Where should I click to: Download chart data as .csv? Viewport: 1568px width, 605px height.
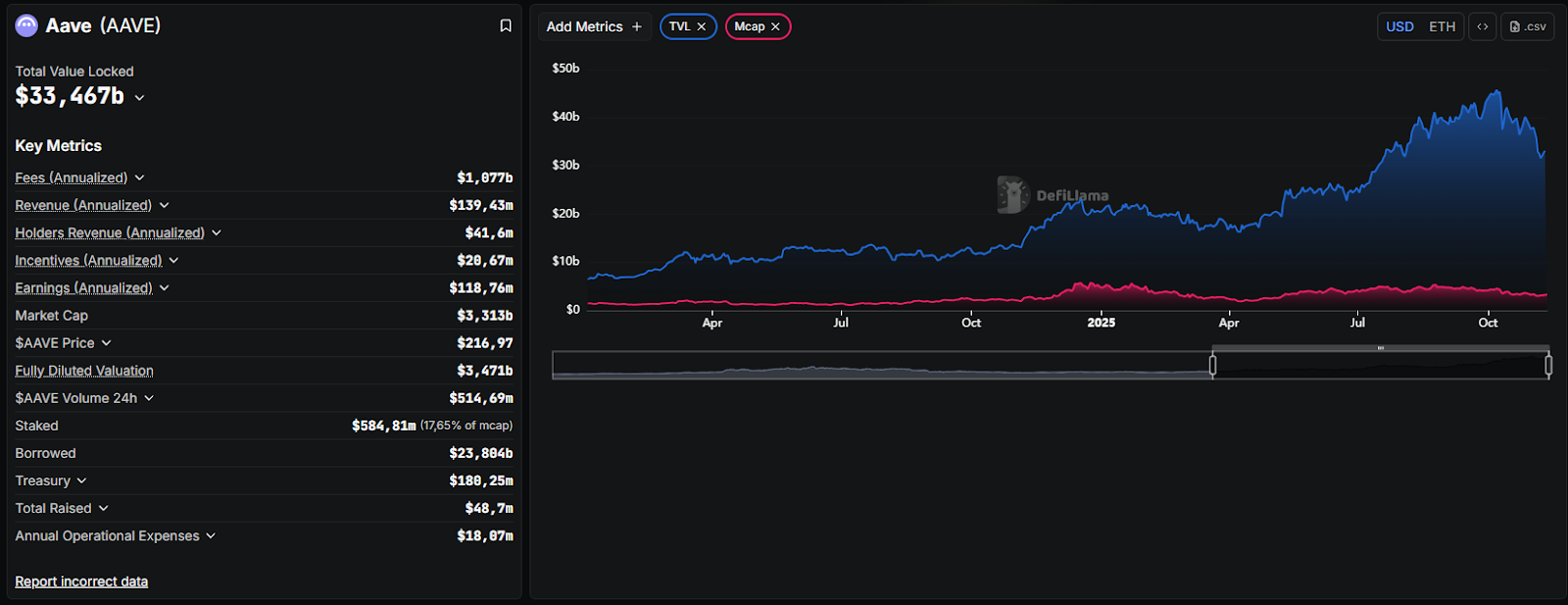pyautogui.click(x=1528, y=26)
